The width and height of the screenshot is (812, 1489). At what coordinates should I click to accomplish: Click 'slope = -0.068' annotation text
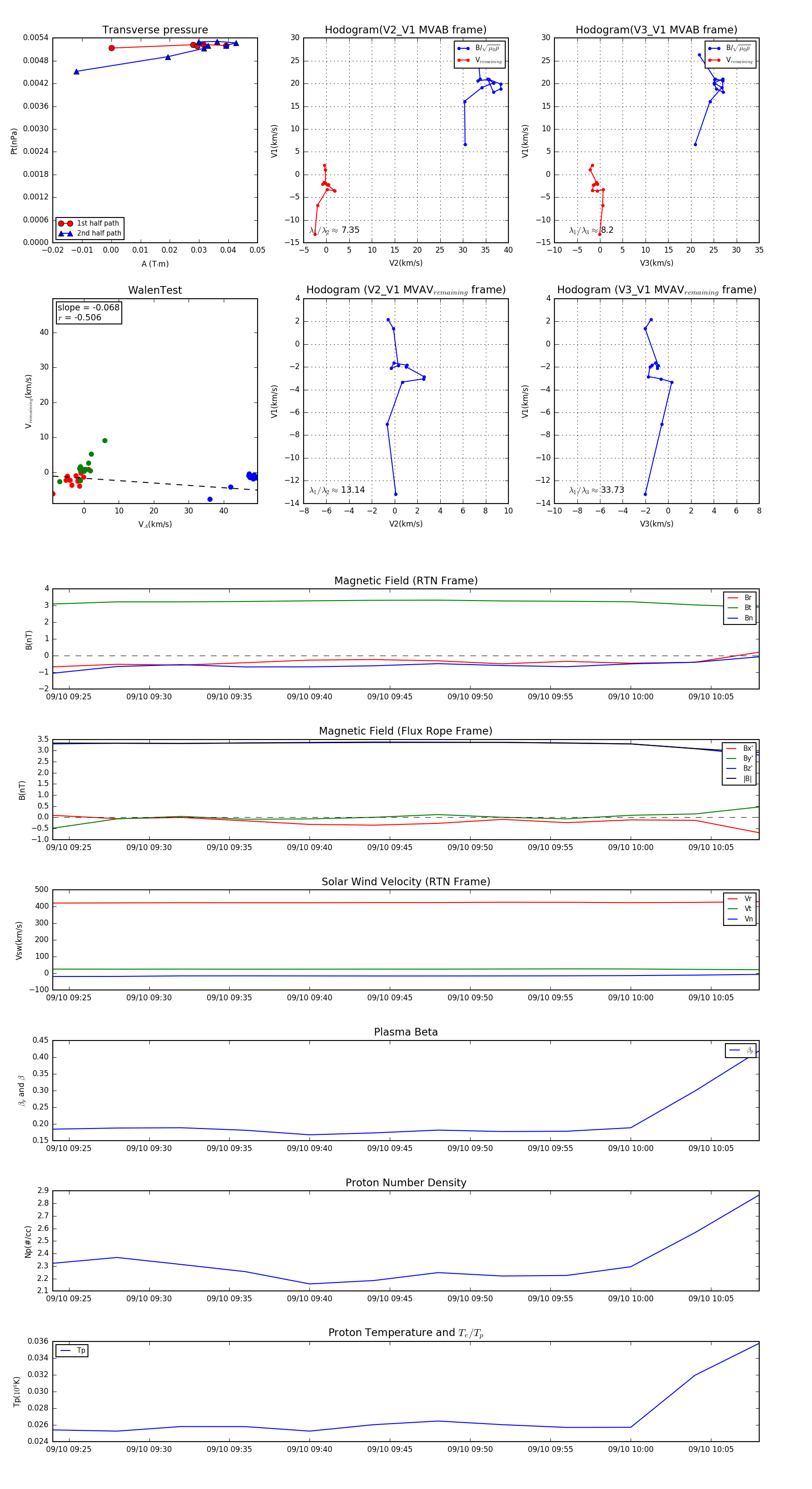(x=88, y=308)
